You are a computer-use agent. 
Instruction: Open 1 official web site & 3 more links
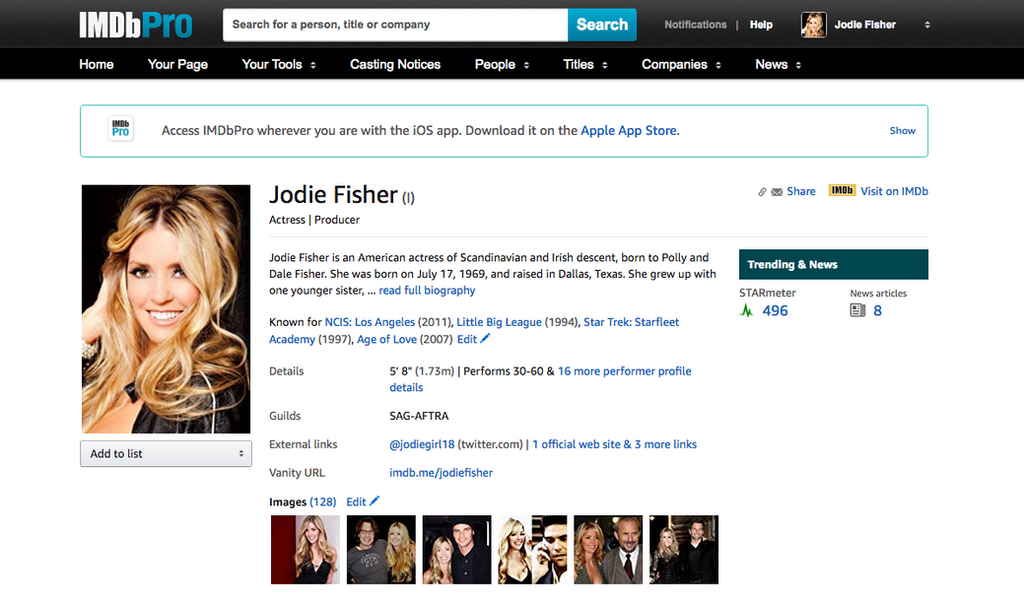click(615, 445)
